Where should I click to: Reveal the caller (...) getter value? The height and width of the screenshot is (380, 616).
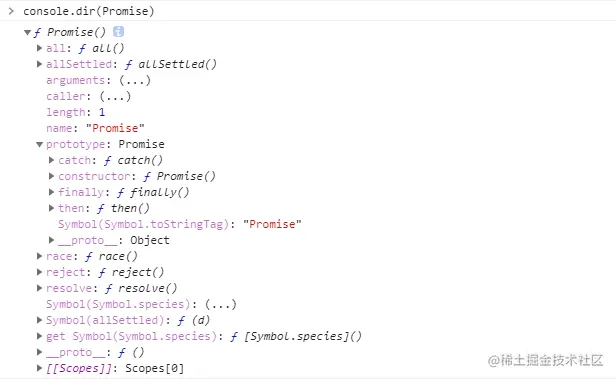[x=115, y=96]
